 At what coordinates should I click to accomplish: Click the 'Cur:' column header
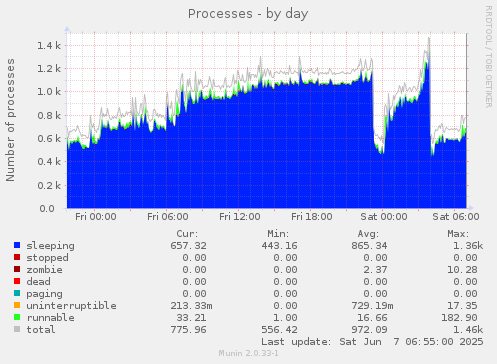click(x=187, y=234)
